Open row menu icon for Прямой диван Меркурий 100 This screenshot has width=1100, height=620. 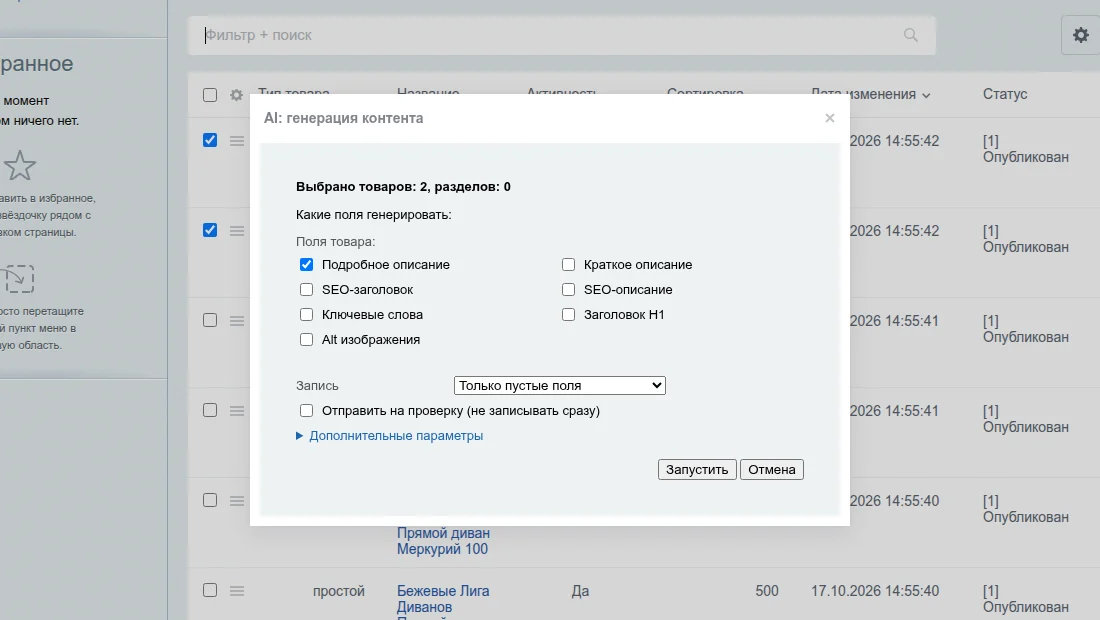(237, 501)
